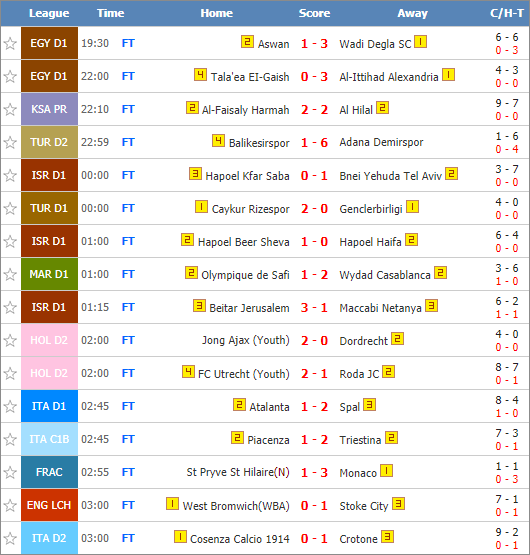Click the 9 - 7 corners for Al Hilal match

(x=507, y=103)
